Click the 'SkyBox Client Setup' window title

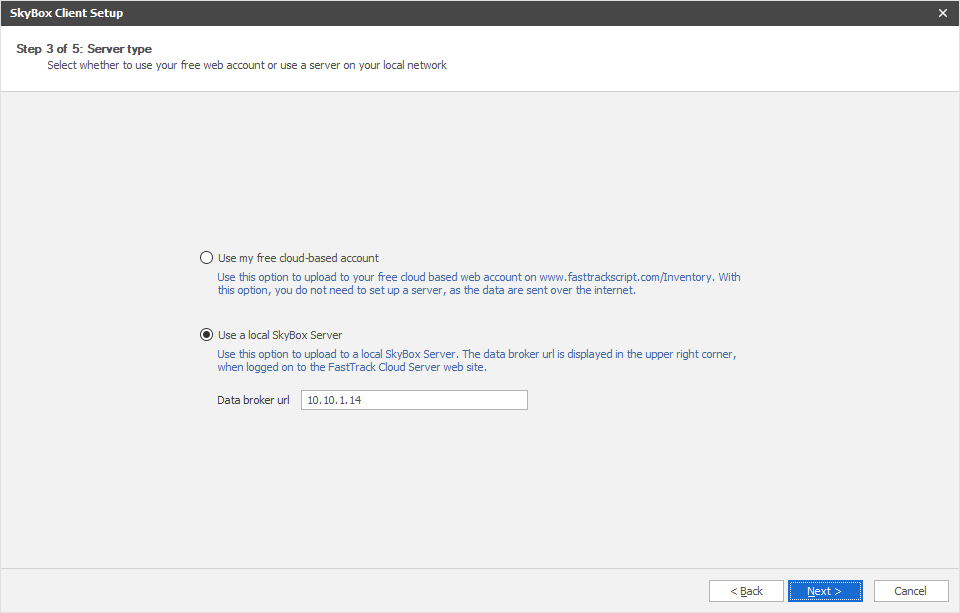point(66,13)
